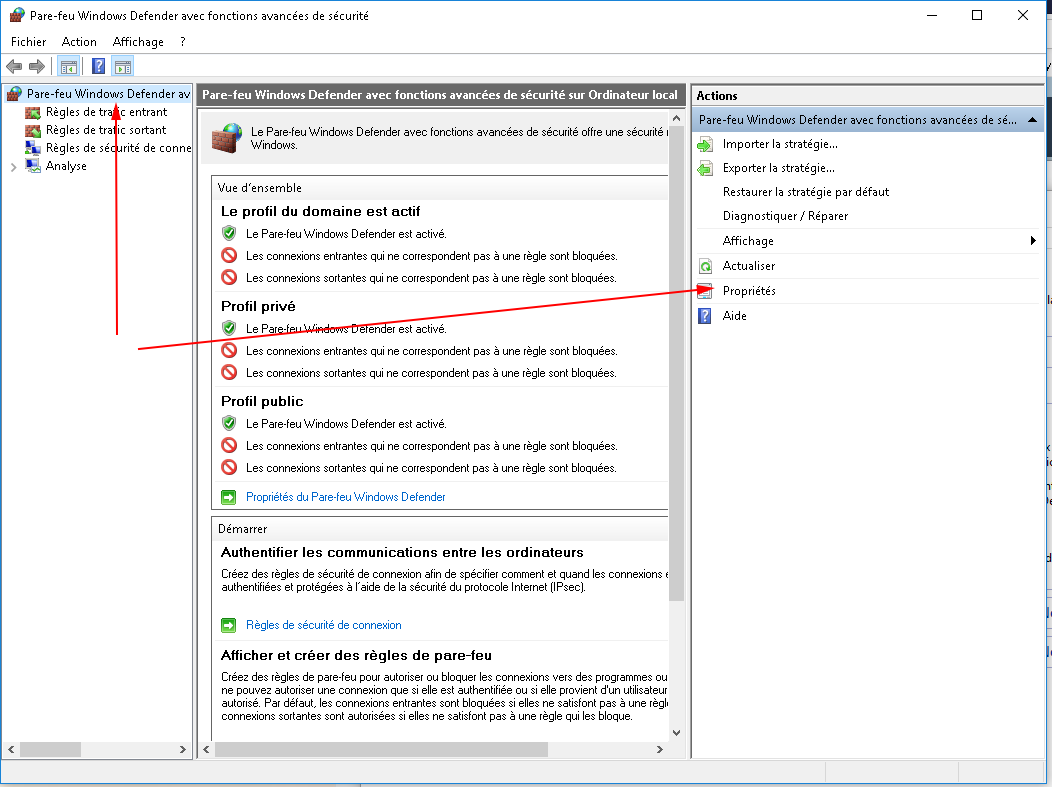
Task: Click the console tree scroll-right arrow
Action: tap(182, 749)
